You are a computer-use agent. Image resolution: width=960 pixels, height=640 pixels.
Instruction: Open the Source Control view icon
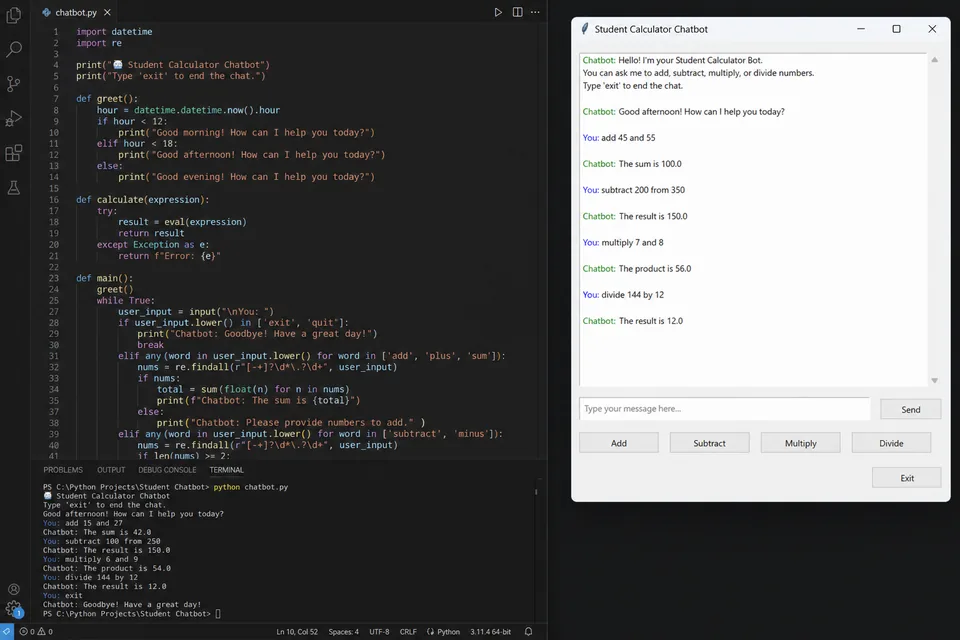[13, 83]
